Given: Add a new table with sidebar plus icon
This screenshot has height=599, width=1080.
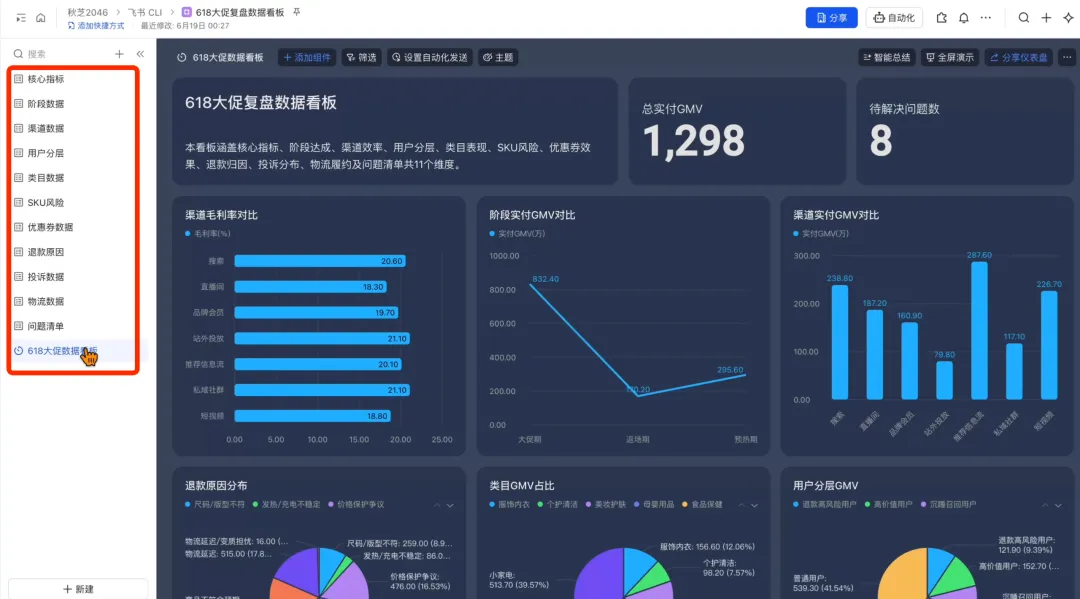Looking at the screenshot, I should click(119, 54).
